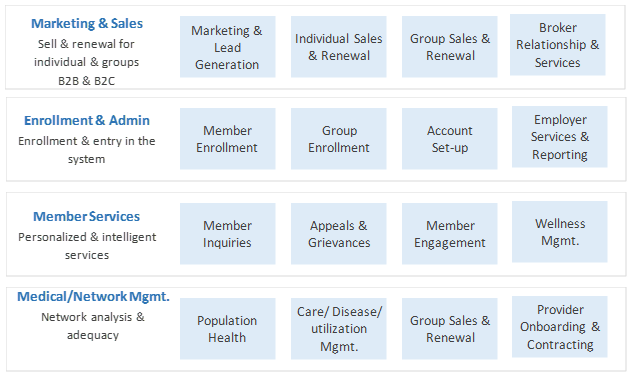This screenshot has height=380, width=633.
Task: Select the Member Engagement box
Action: [450, 234]
